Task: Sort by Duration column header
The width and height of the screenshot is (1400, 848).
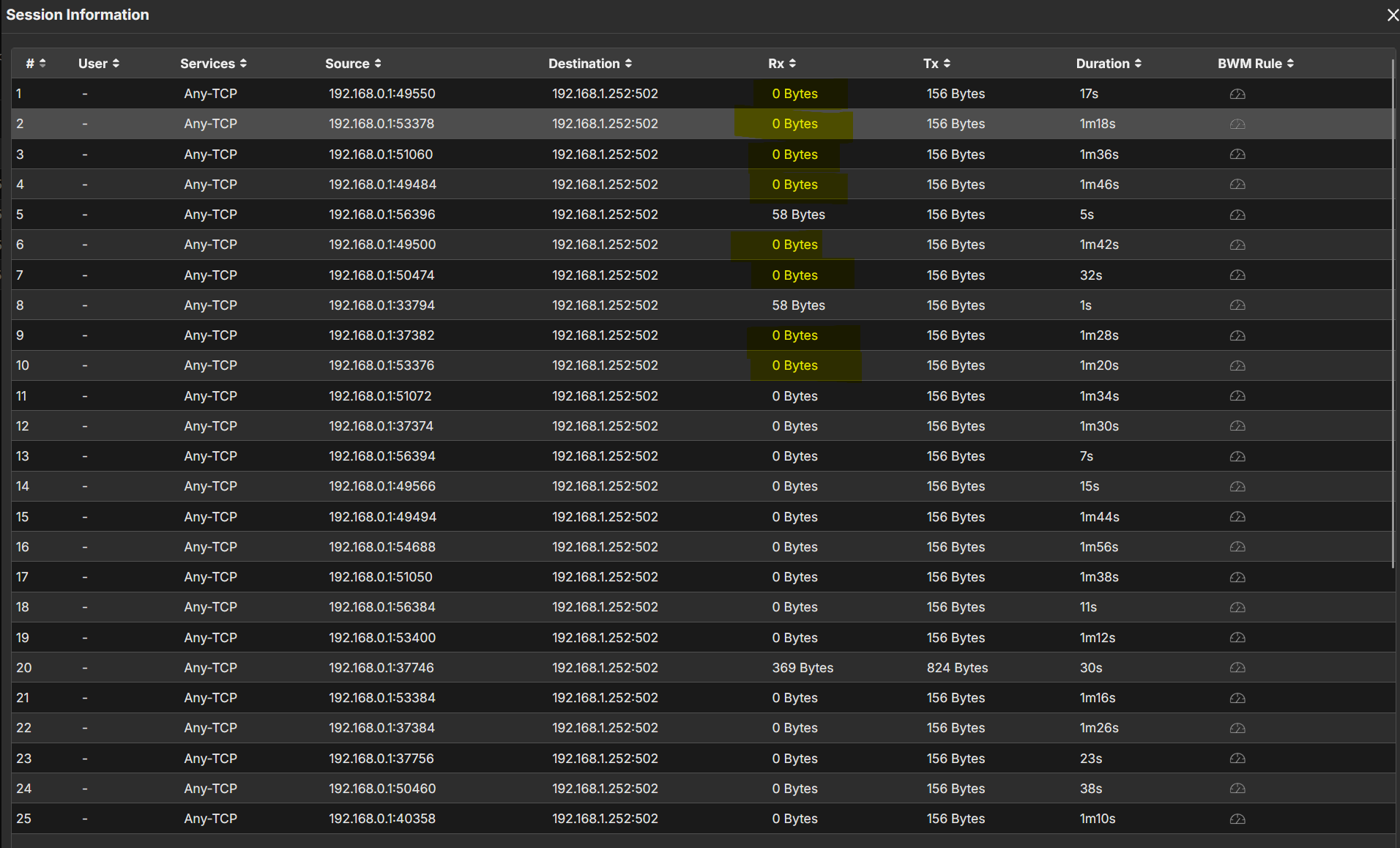Action: [x=1109, y=64]
